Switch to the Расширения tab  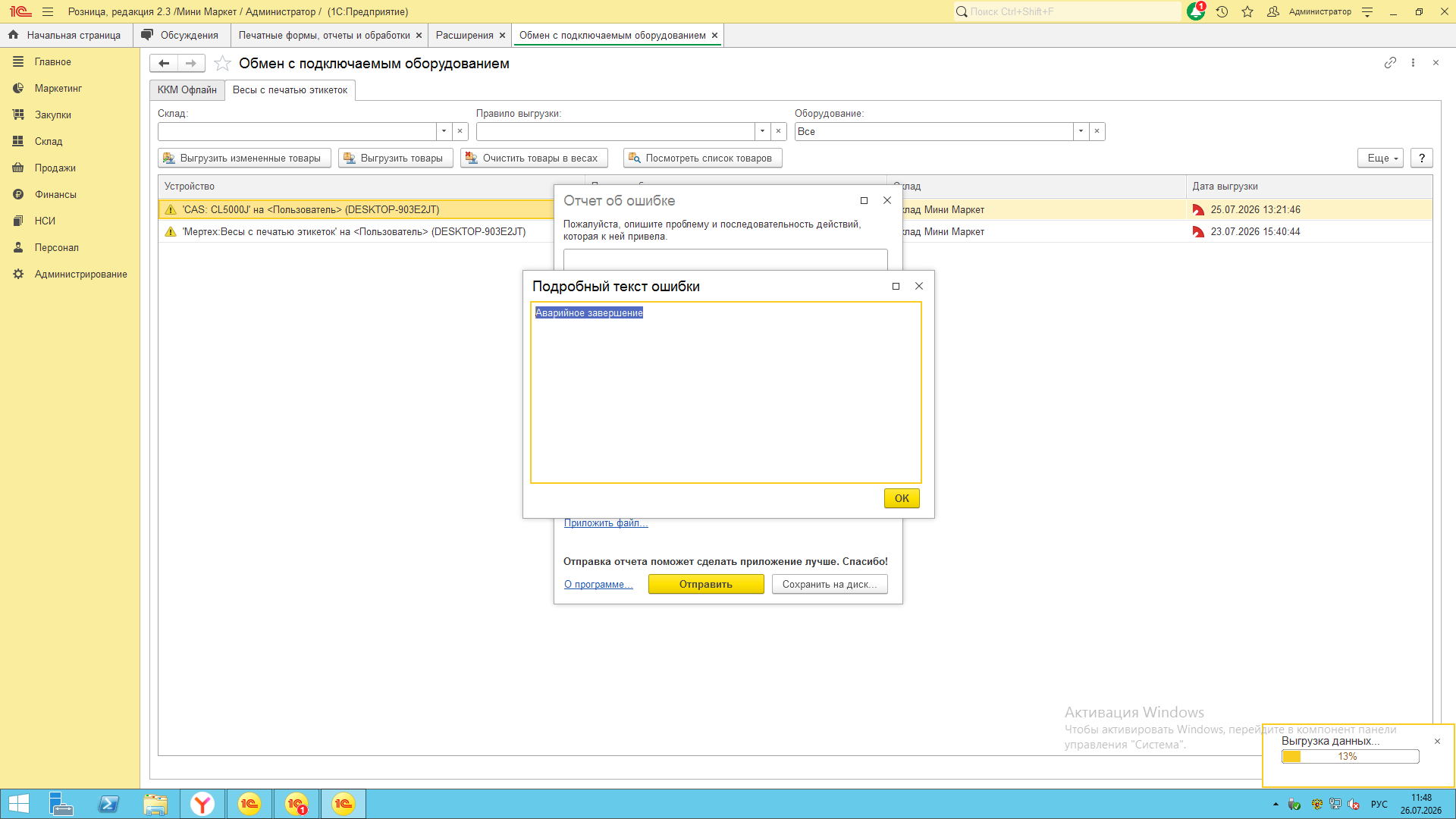(465, 36)
